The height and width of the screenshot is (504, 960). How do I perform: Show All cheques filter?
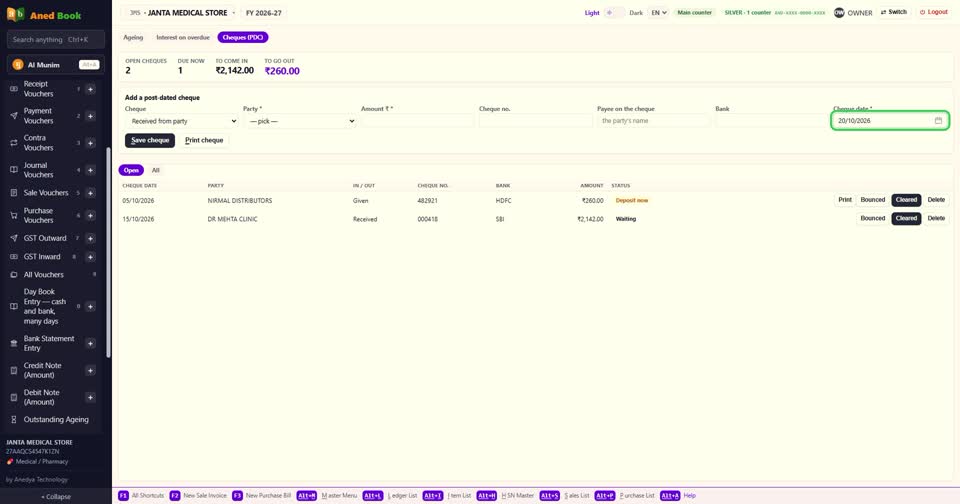click(x=156, y=170)
